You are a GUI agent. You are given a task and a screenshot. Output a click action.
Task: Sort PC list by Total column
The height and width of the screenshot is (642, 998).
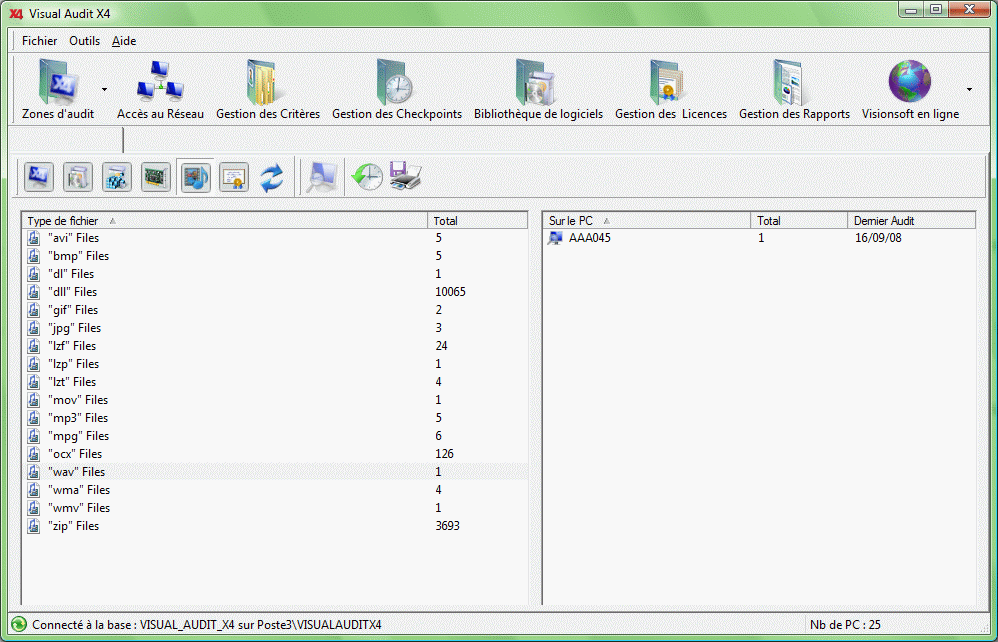coord(799,221)
